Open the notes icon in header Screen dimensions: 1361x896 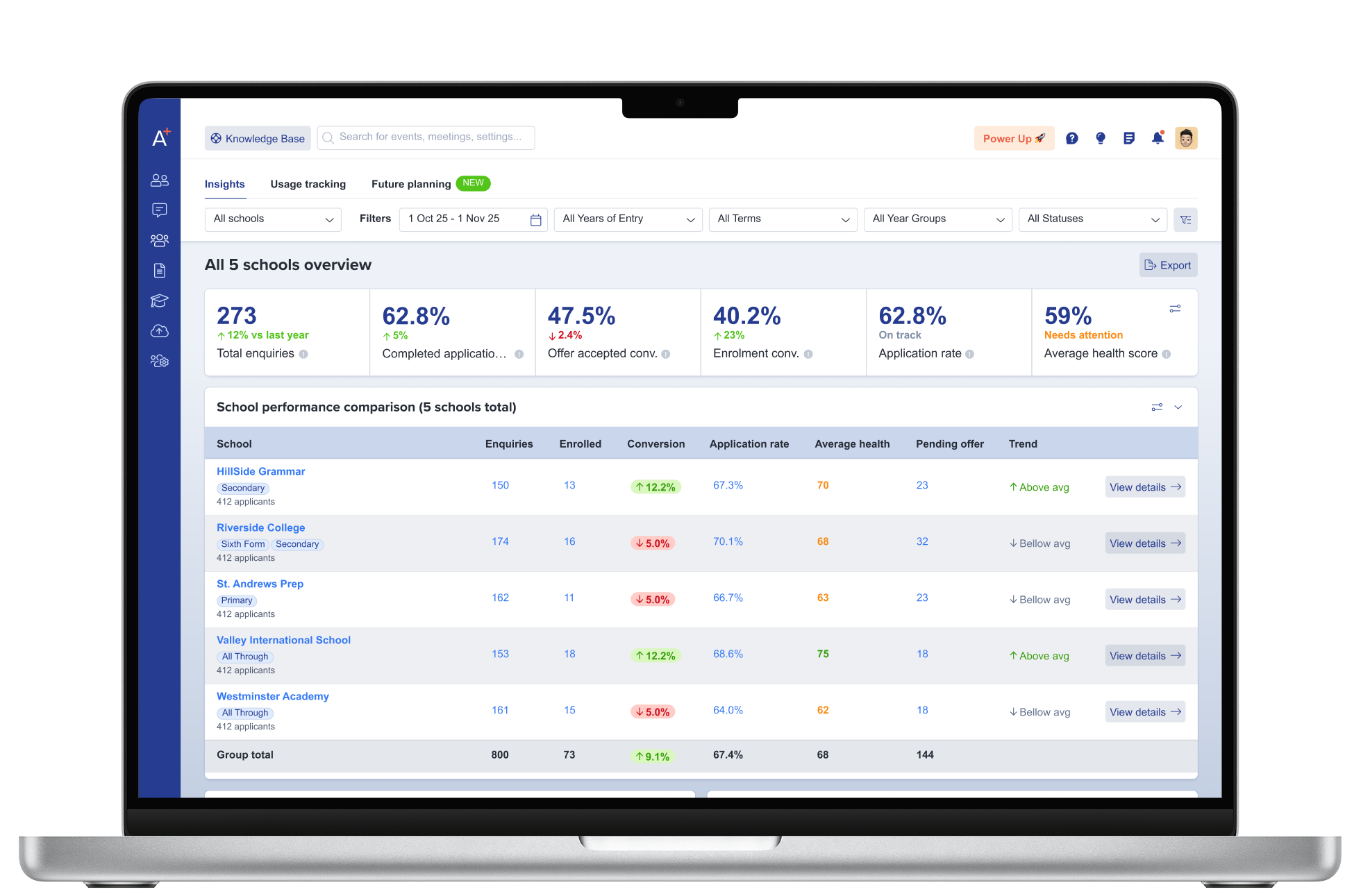click(x=1129, y=138)
